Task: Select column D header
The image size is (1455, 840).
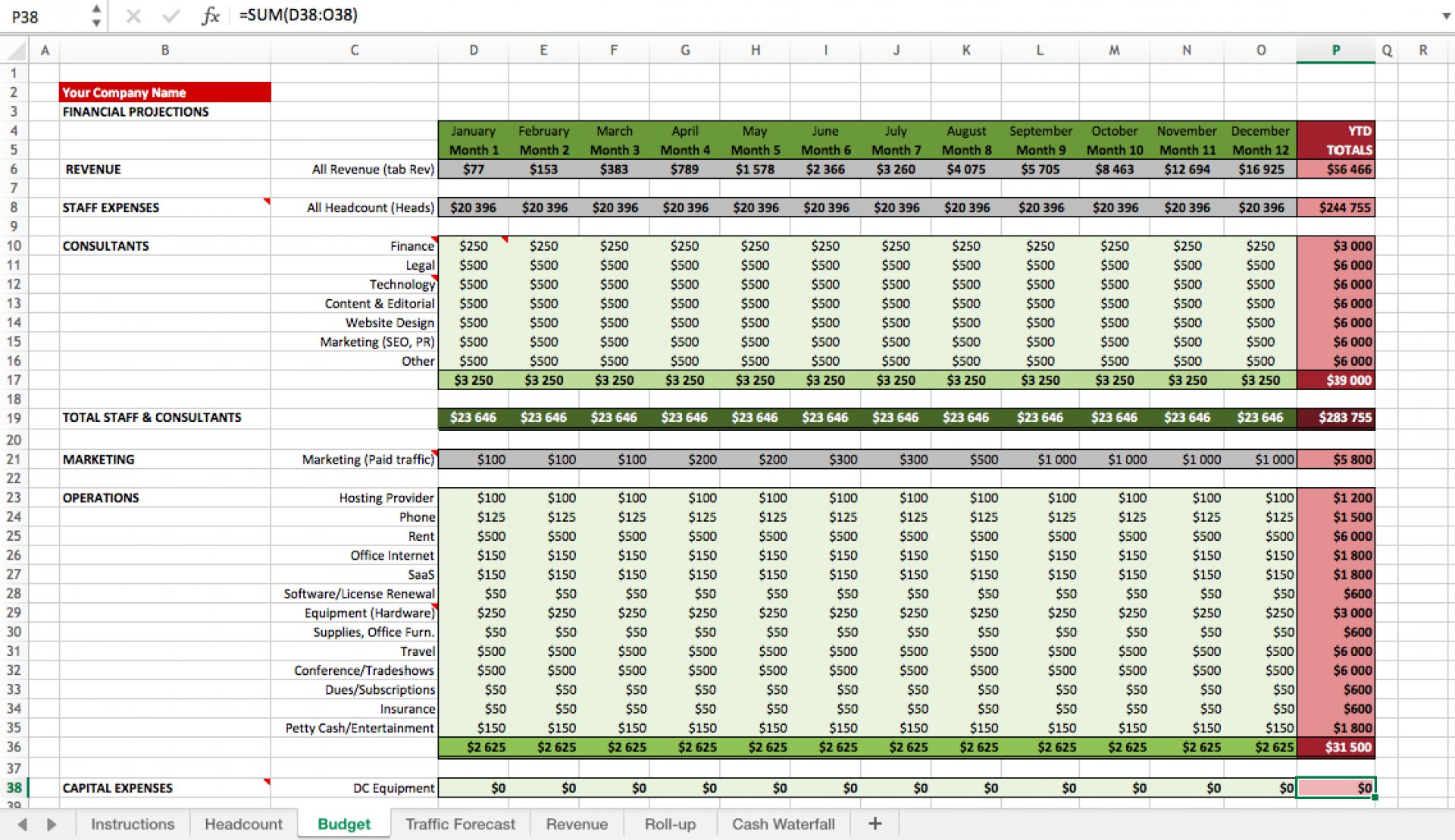Action: click(474, 51)
